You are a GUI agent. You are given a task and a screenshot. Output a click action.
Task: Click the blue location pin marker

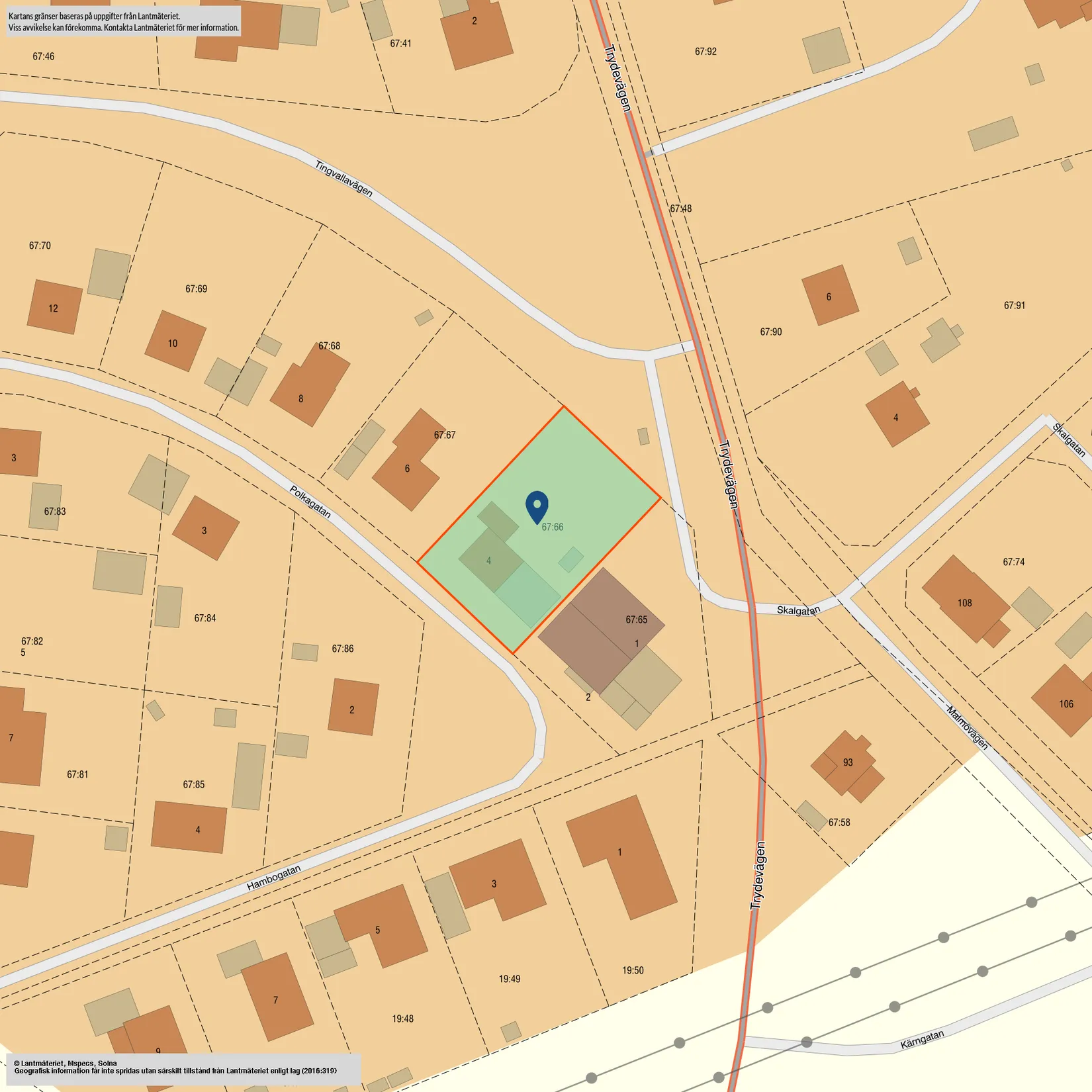tap(537, 506)
